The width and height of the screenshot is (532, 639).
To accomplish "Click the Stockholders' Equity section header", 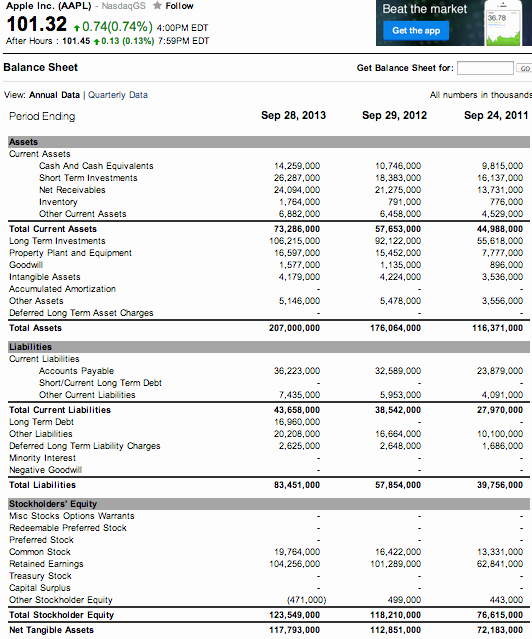I will coord(269,504).
